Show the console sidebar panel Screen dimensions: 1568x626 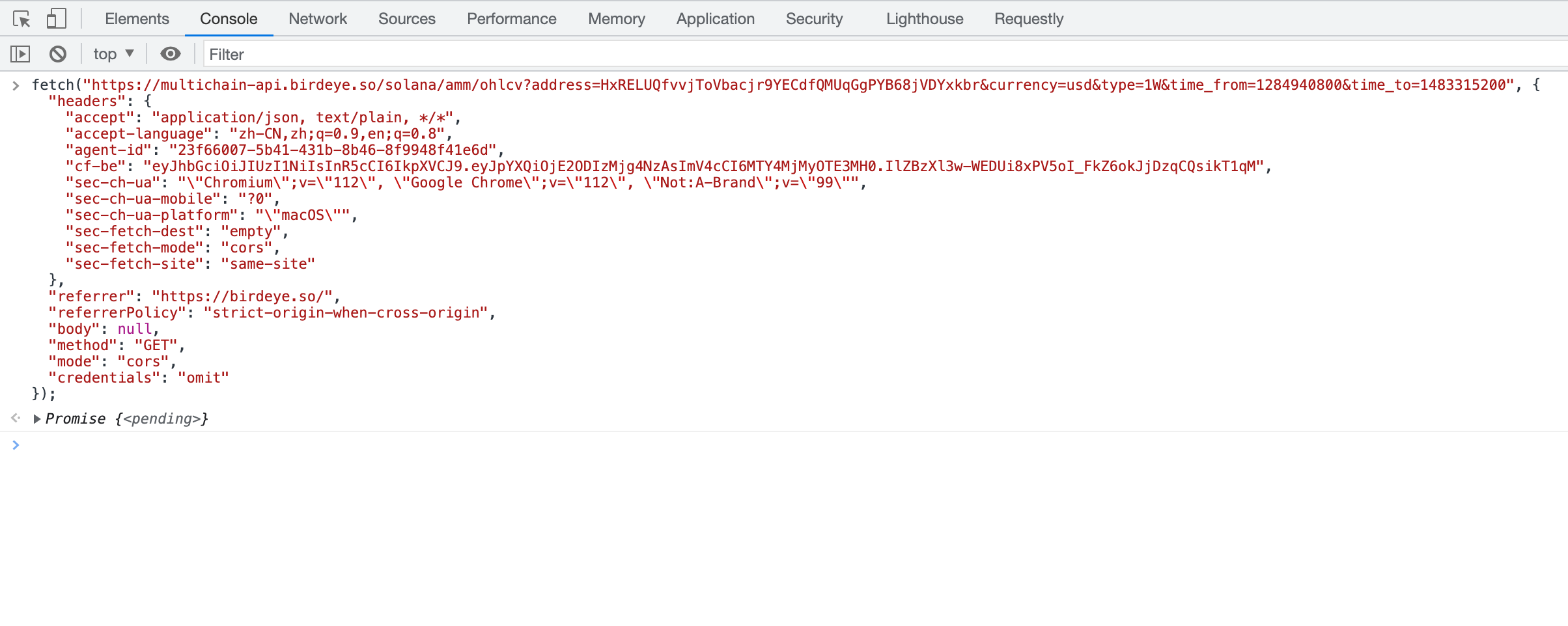click(x=20, y=54)
